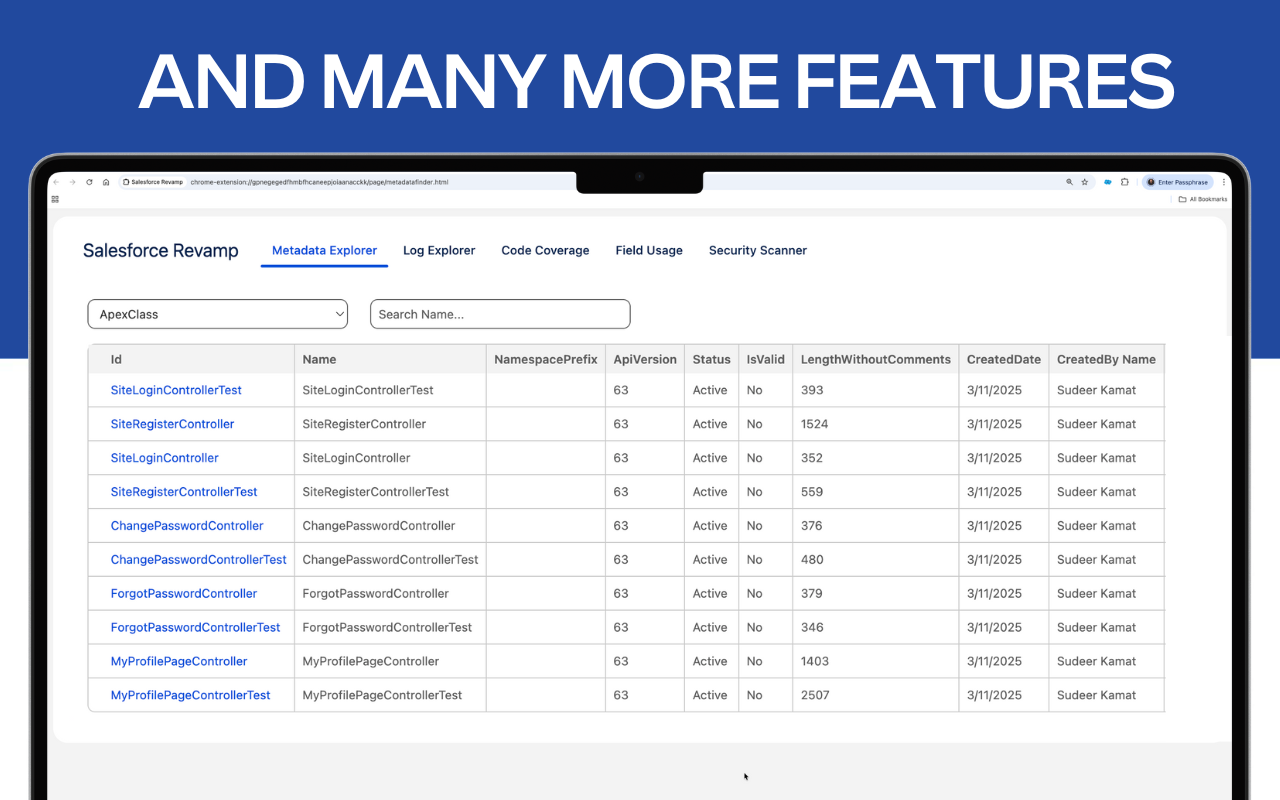Click the CreatedBy Name column header
This screenshot has width=1280, height=800.
tap(1106, 359)
